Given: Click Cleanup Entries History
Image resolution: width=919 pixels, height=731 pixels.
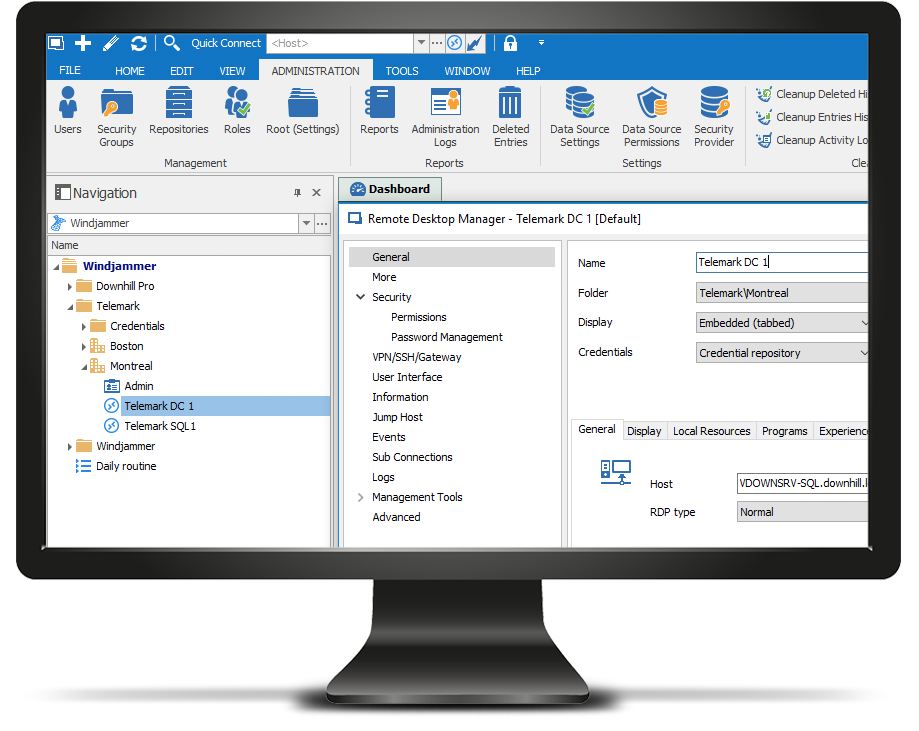Looking at the screenshot, I should coord(811,117).
